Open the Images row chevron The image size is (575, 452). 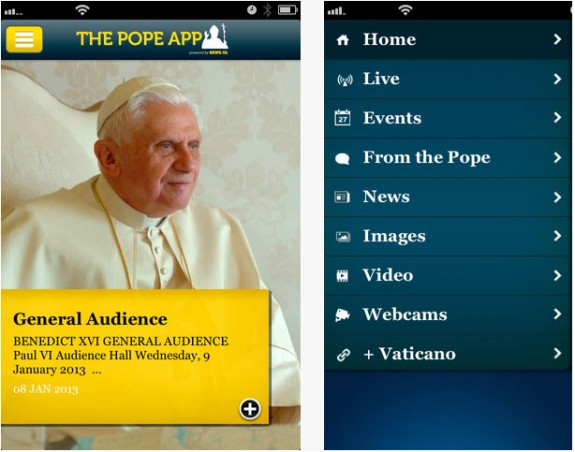pos(557,236)
